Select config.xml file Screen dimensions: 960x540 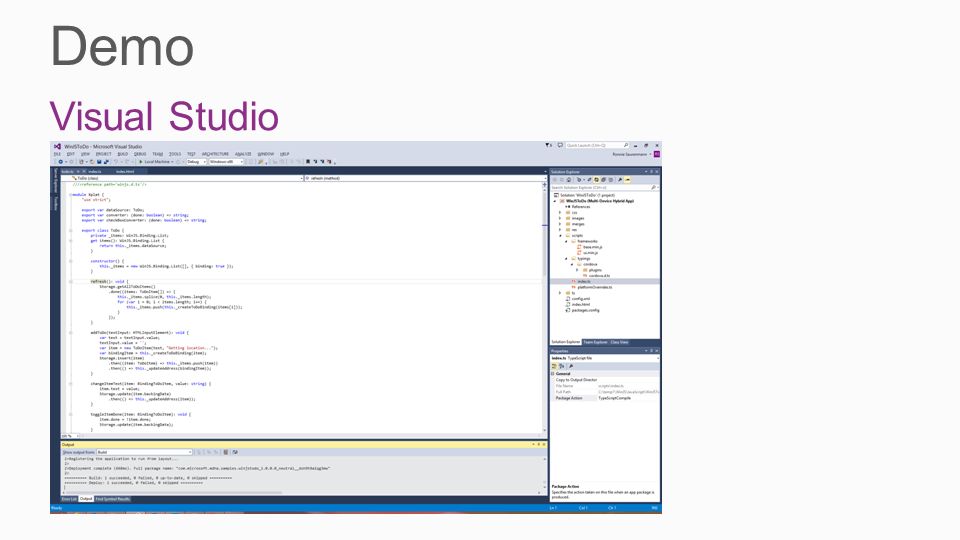[x=580, y=299]
